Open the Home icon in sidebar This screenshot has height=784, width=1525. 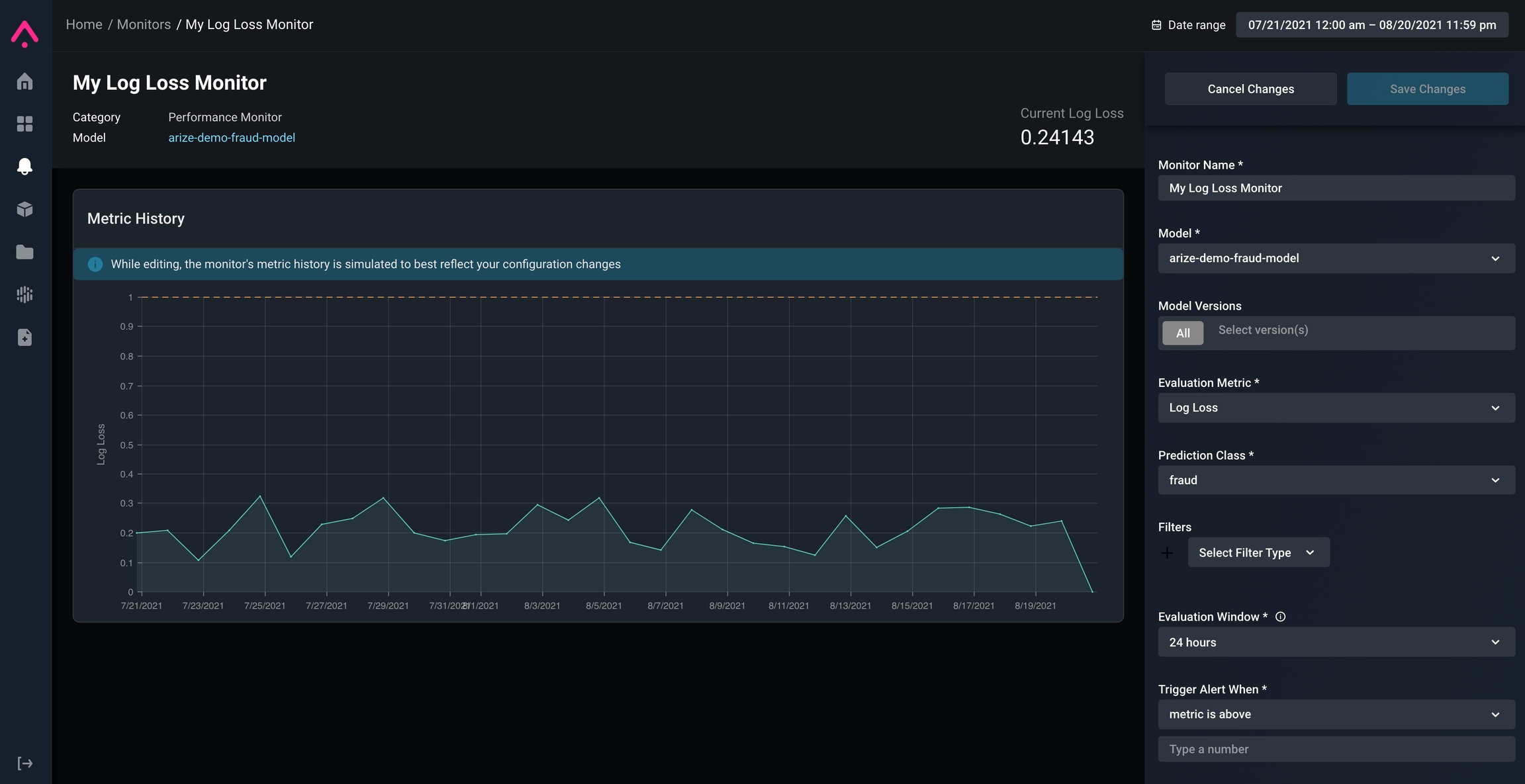tap(25, 81)
